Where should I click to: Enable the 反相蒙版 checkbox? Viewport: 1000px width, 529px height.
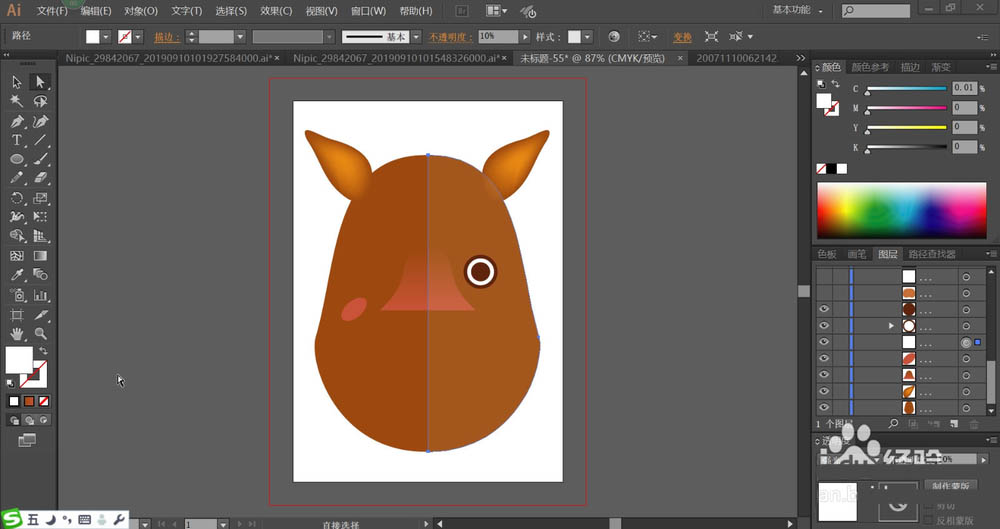[927, 520]
